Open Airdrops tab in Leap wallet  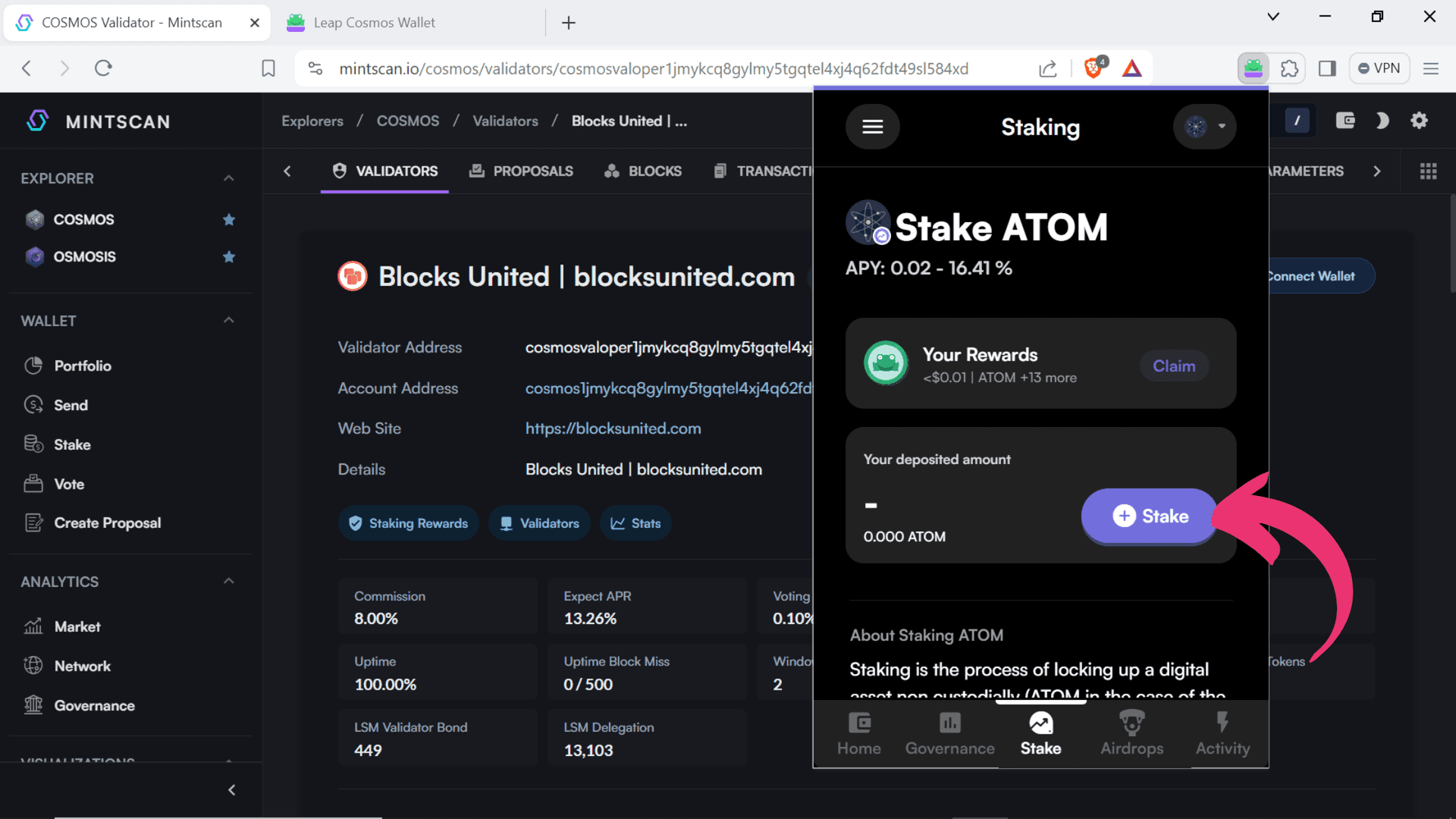[x=1131, y=733]
